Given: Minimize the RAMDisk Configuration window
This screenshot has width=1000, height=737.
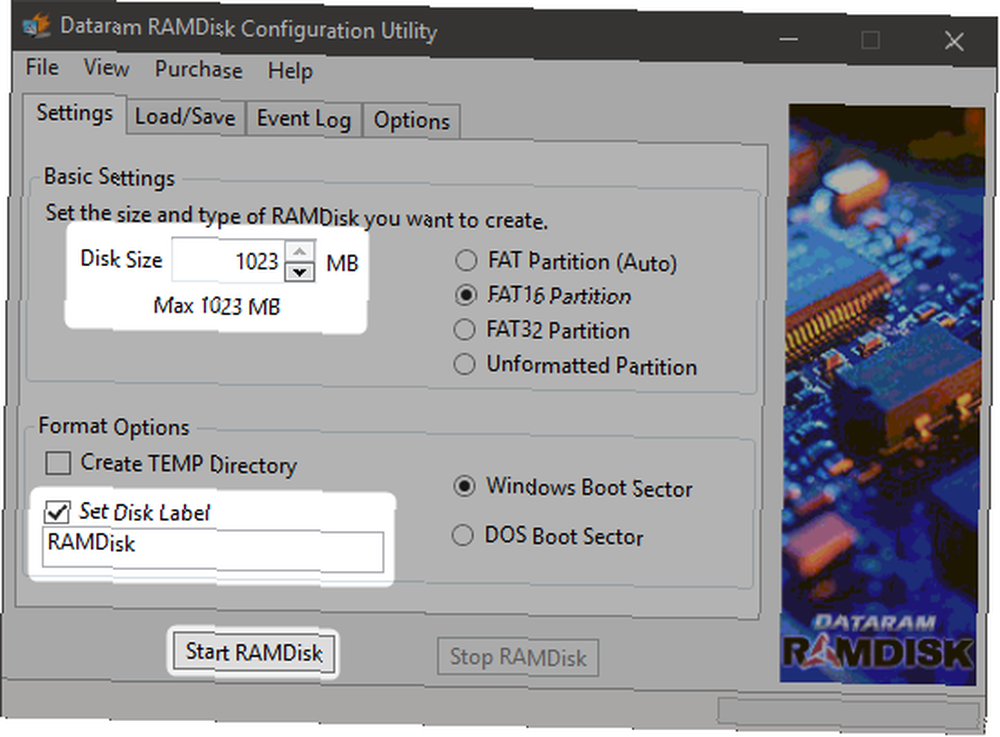Looking at the screenshot, I should pos(789,40).
